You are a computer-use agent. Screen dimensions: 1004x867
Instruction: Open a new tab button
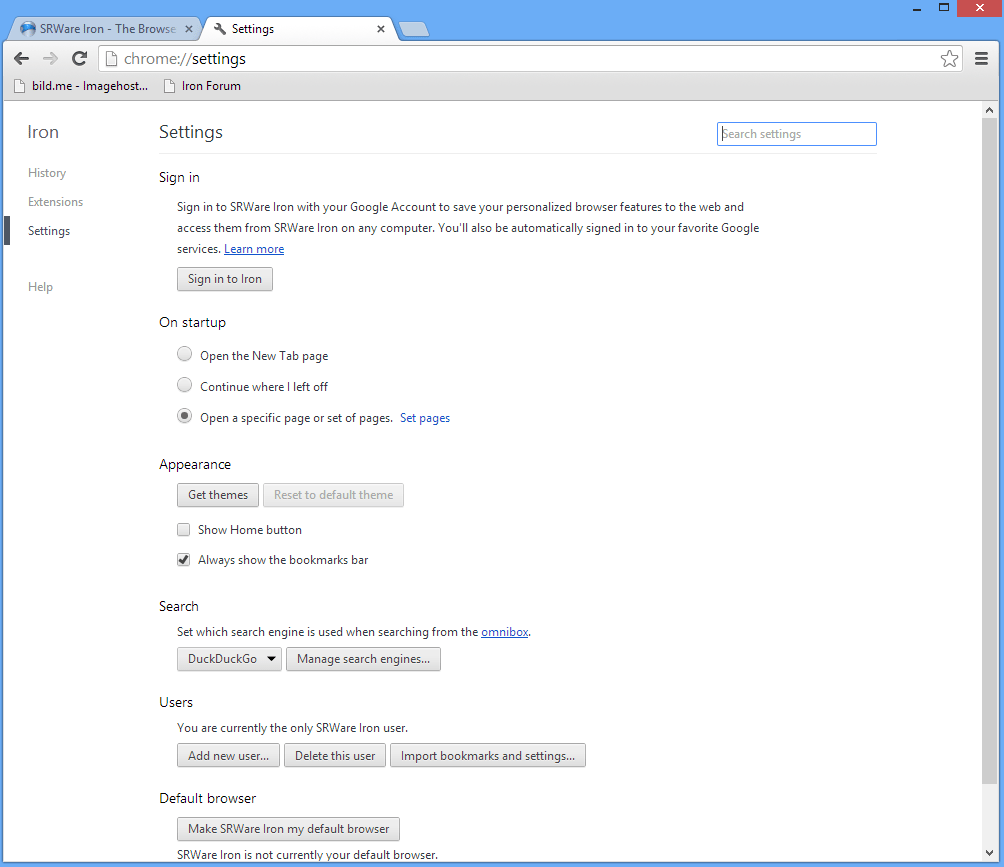coord(414,29)
